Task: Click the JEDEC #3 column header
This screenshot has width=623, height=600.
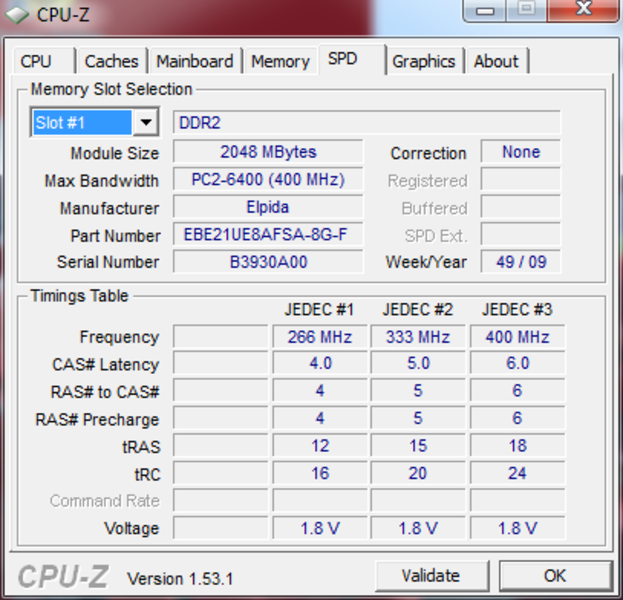Action: [x=517, y=310]
